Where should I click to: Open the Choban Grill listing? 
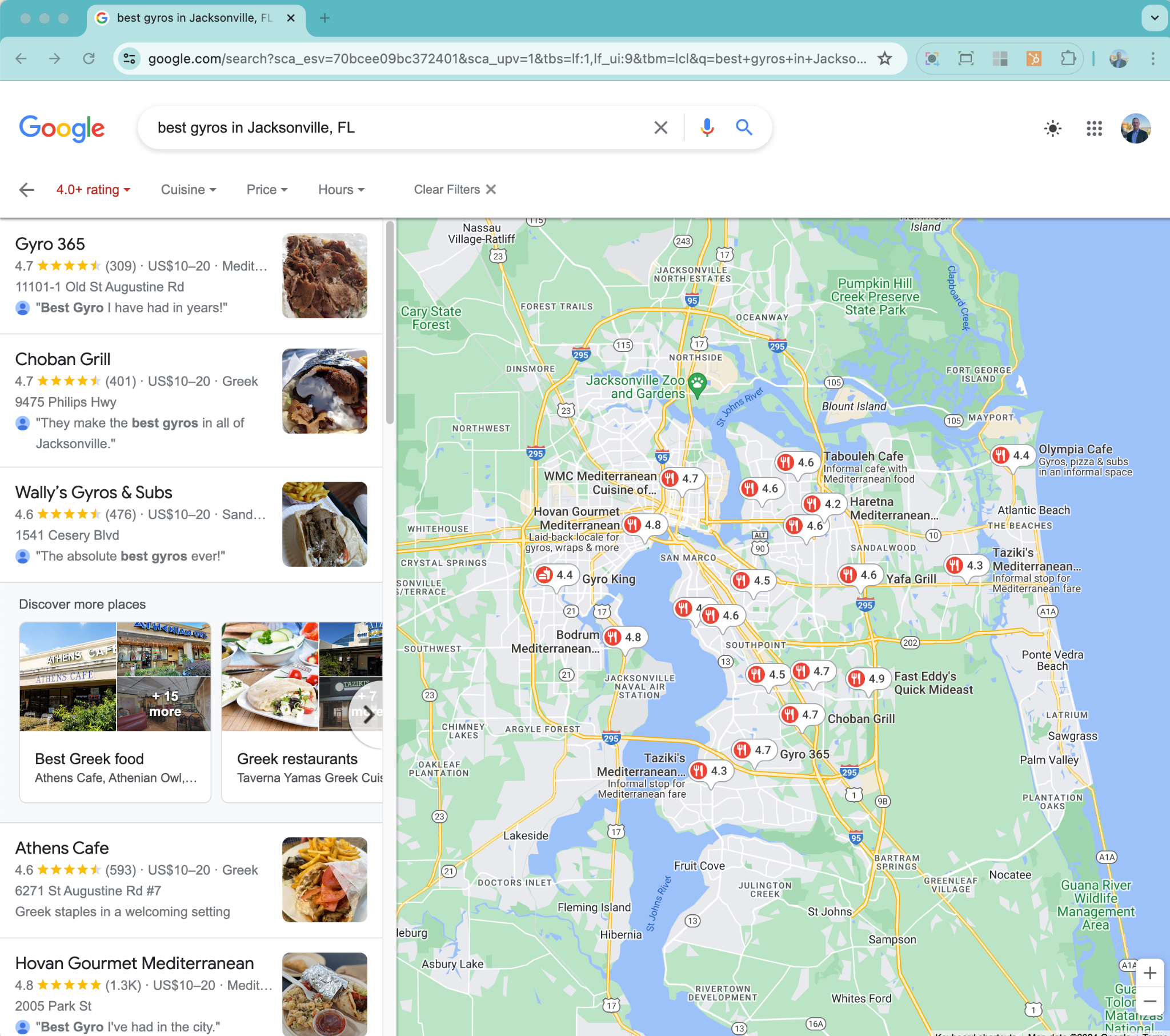tap(191, 401)
